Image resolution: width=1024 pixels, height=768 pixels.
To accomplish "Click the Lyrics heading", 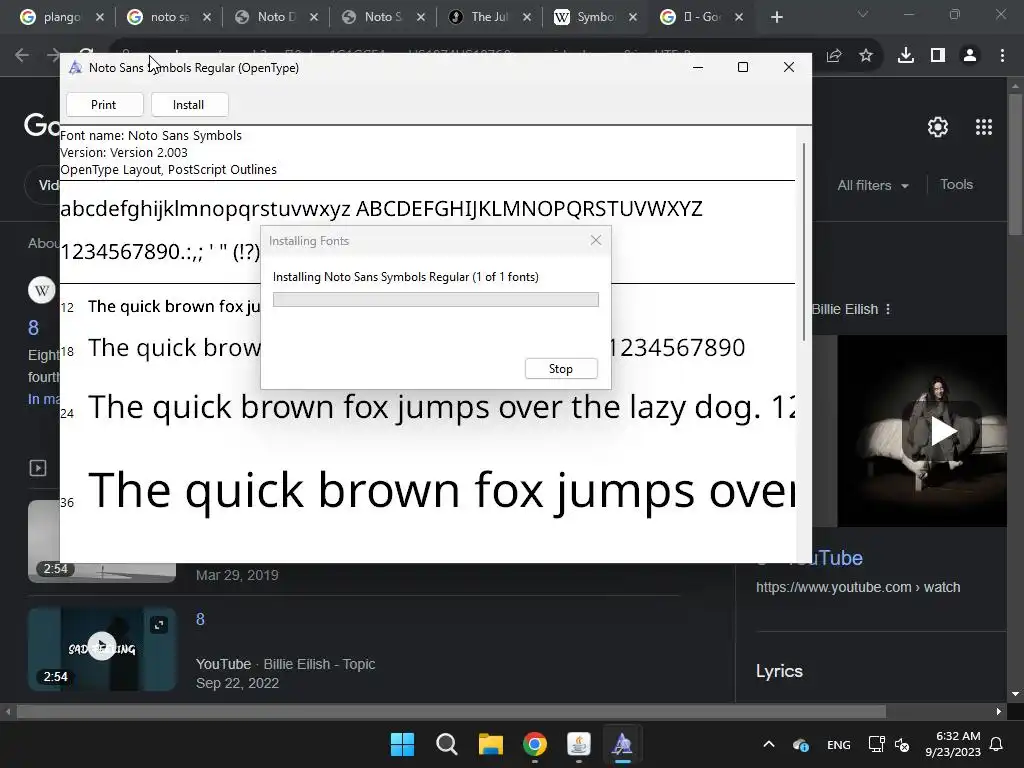I will pos(779,671).
